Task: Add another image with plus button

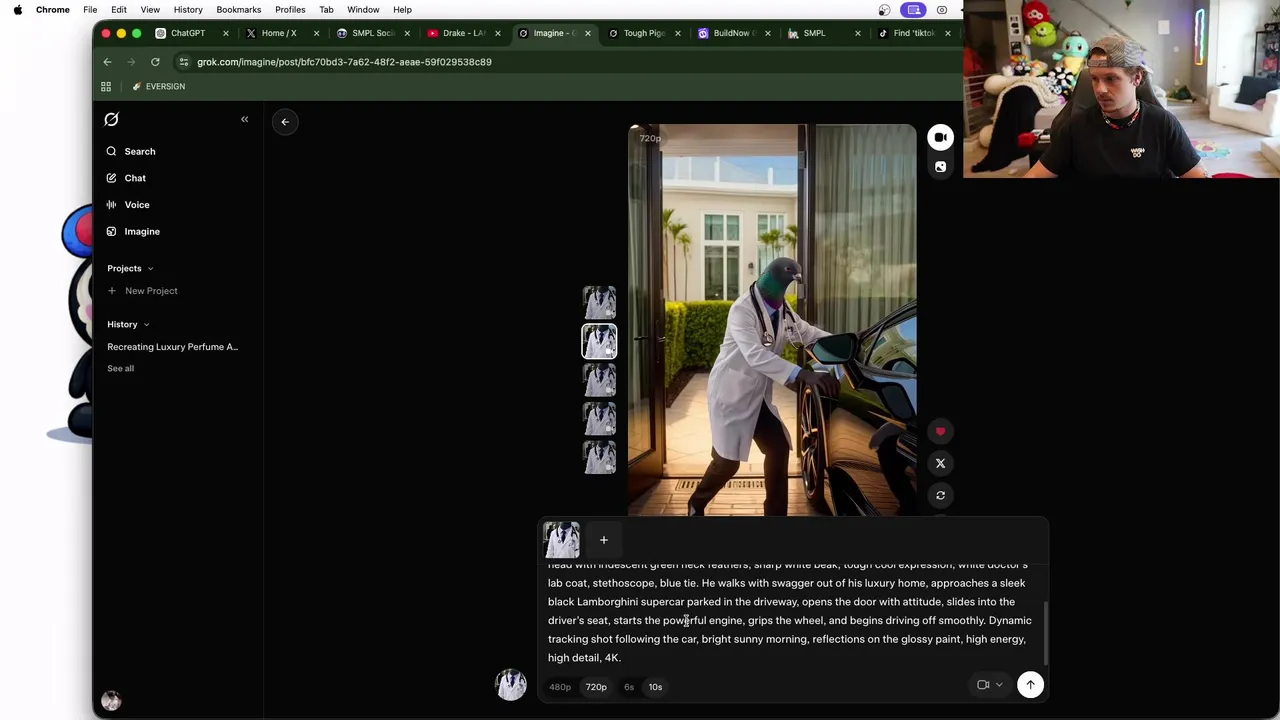Action: pyautogui.click(x=604, y=540)
